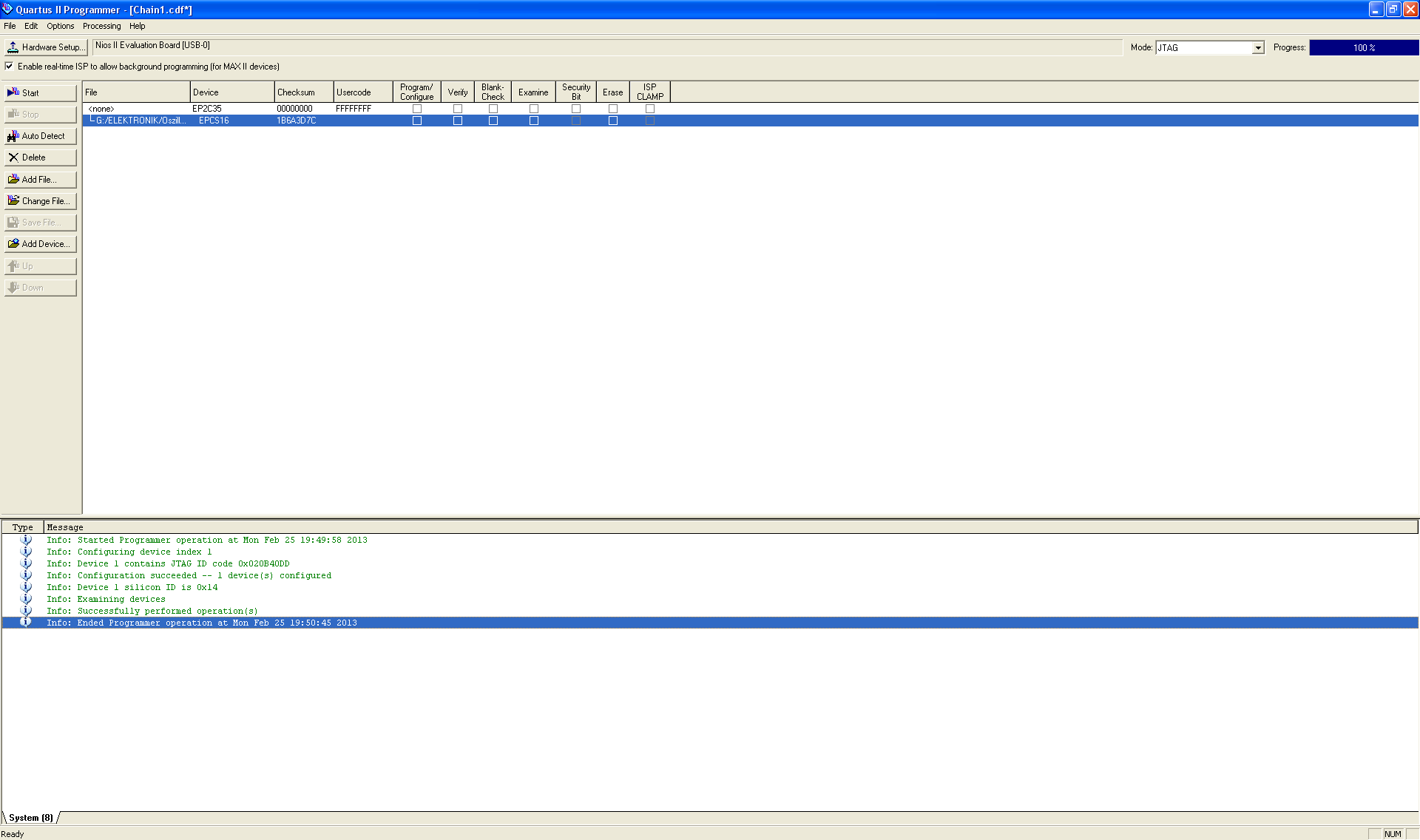Delete the selected device entry

coord(41,157)
